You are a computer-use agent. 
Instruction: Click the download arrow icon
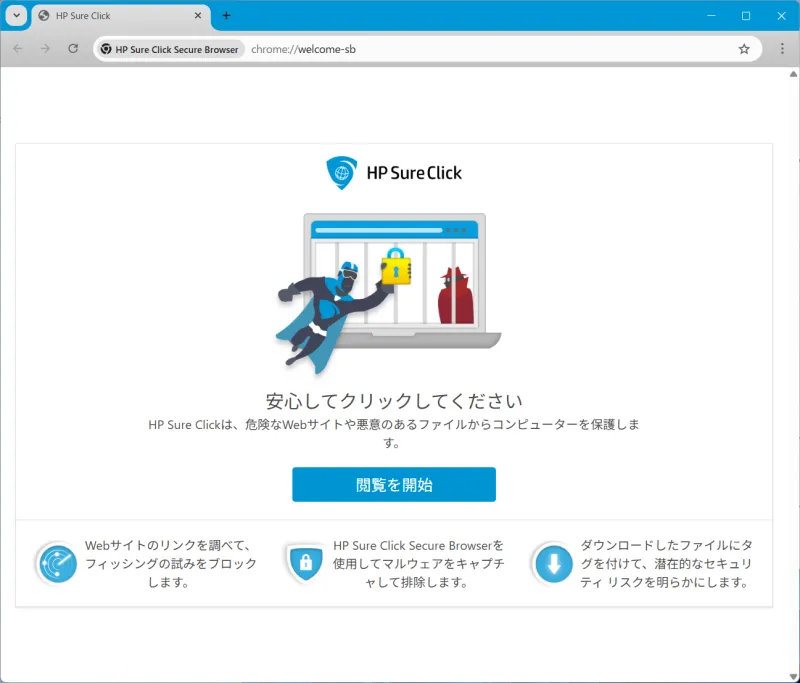[553, 564]
